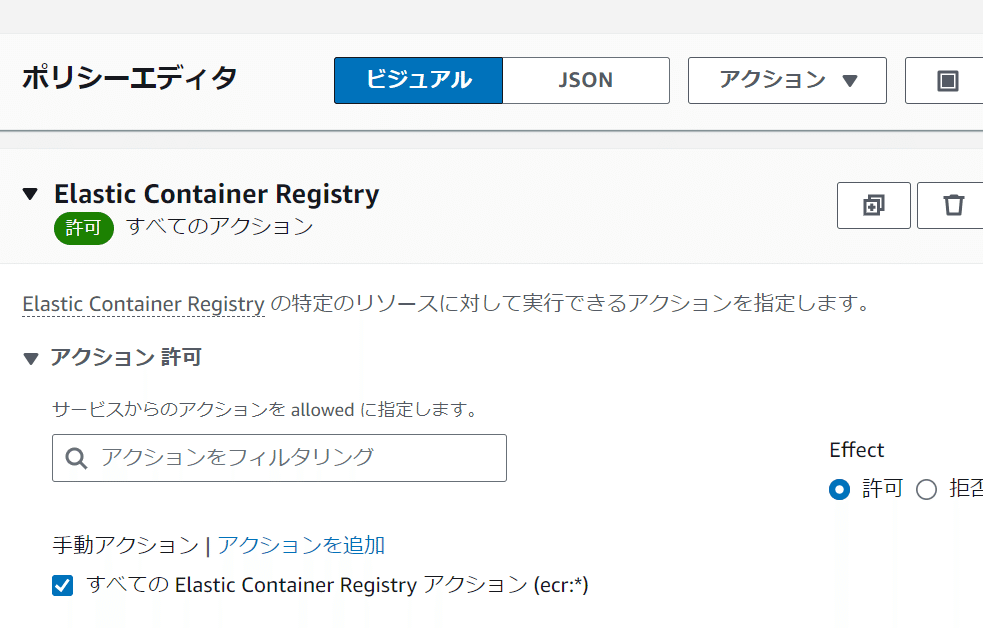Select the 拒否 Effect radio button
This screenshot has height=628, width=983.
(926, 489)
